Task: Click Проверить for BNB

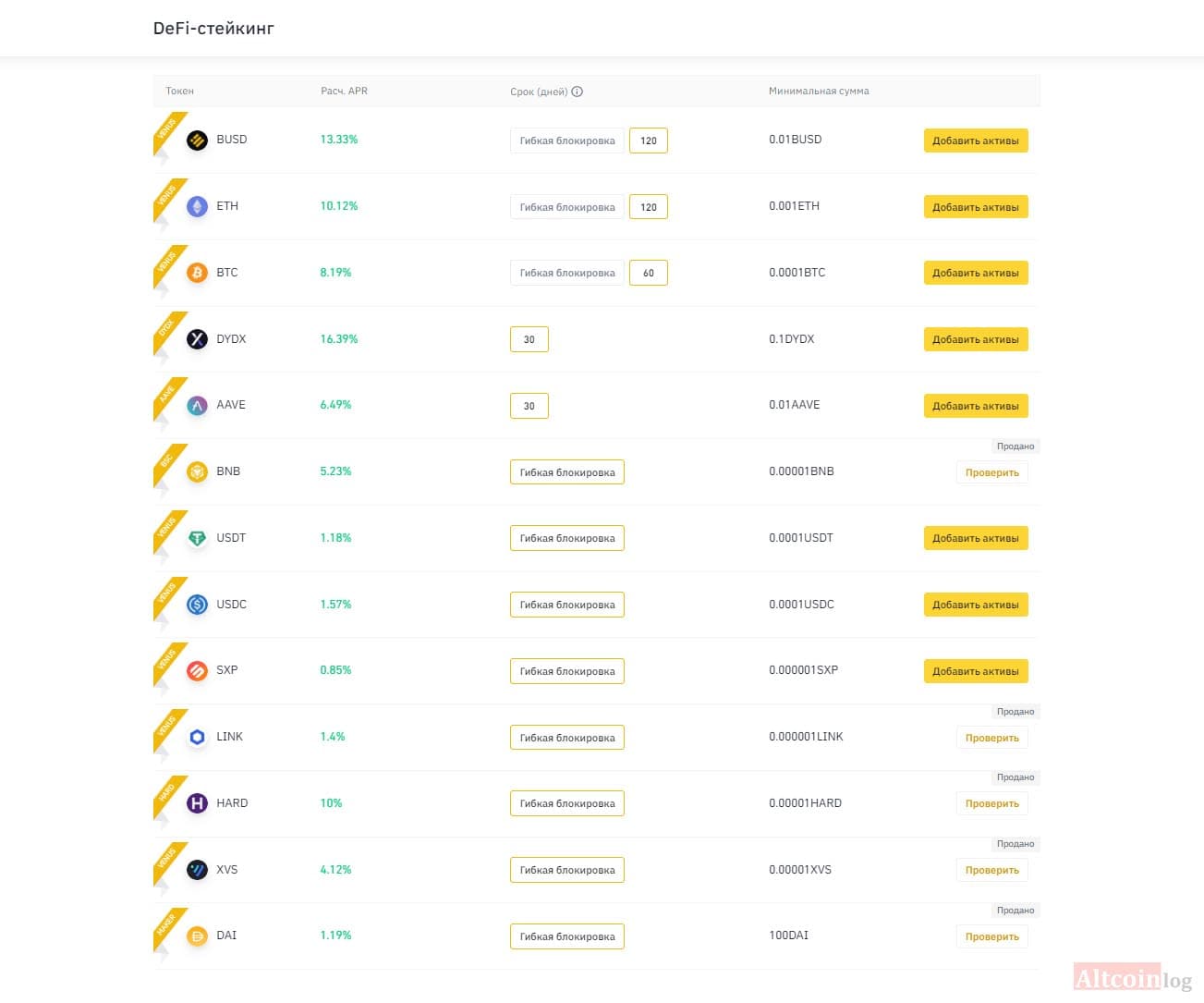Action: tap(992, 472)
